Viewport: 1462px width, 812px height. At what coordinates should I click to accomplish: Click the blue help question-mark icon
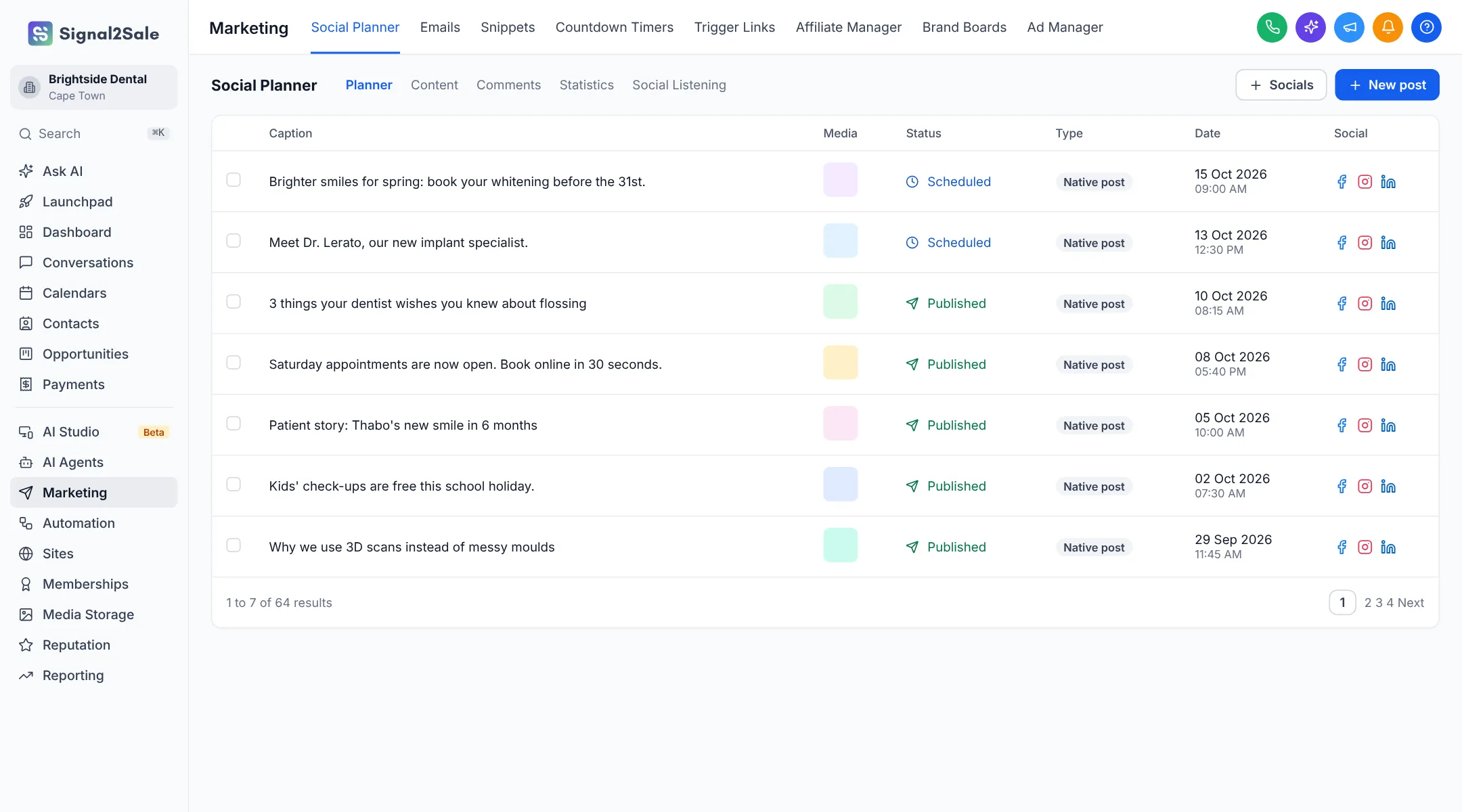coord(1426,27)
